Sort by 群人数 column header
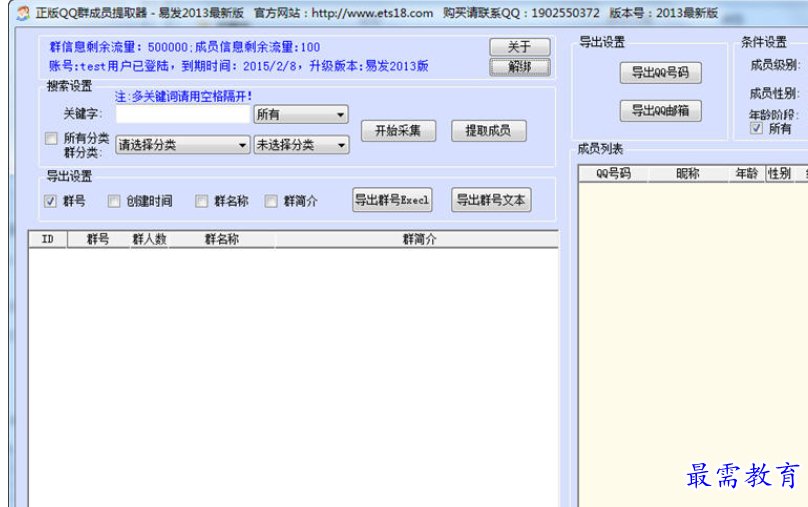The height and width of the screenshot is (507, 808). click(149, 240)
